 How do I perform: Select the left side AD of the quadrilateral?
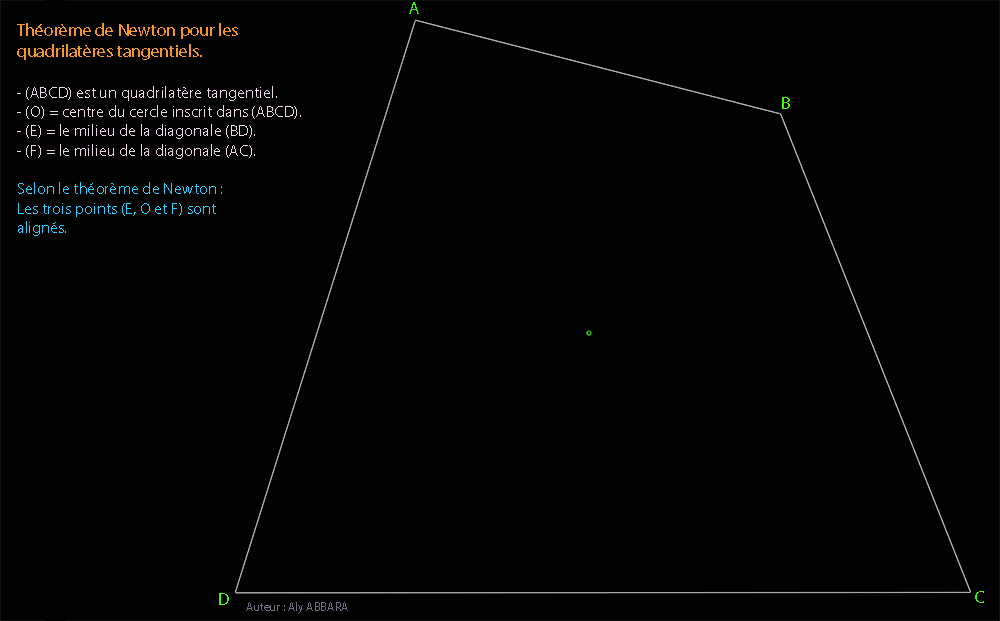326,306
